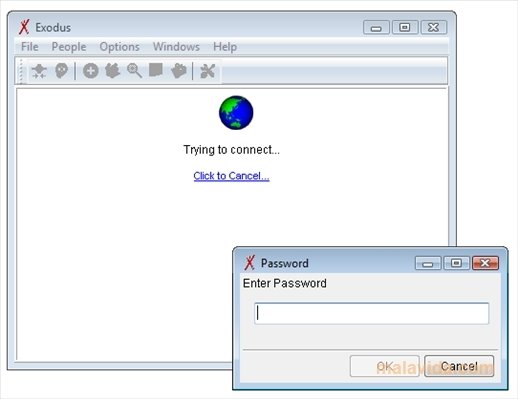
Task: Click the toolbar icon right of the speech bubble
Action: (x=179, y=71)
